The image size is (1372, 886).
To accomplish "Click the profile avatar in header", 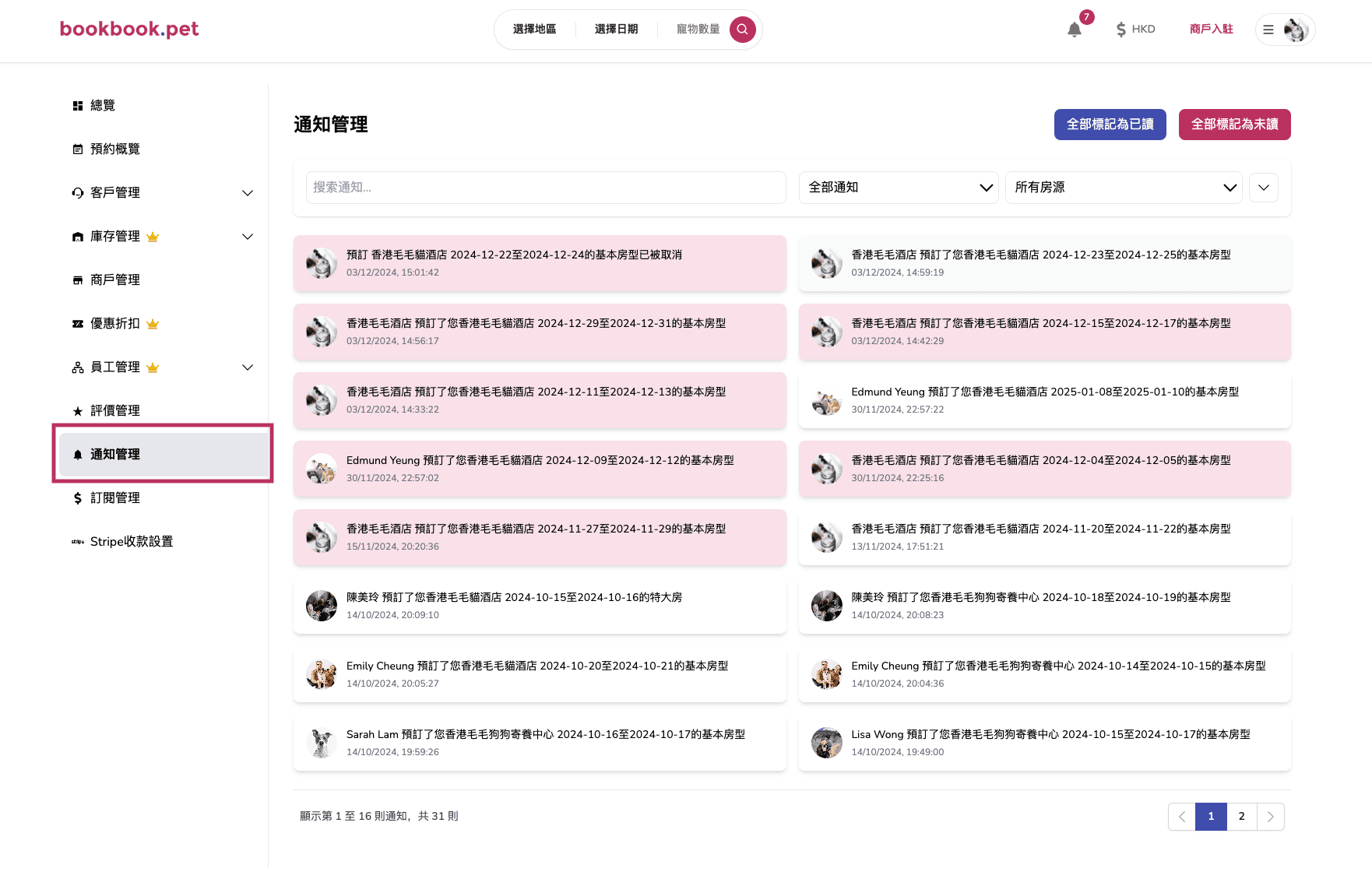I will click(1296, 30).
